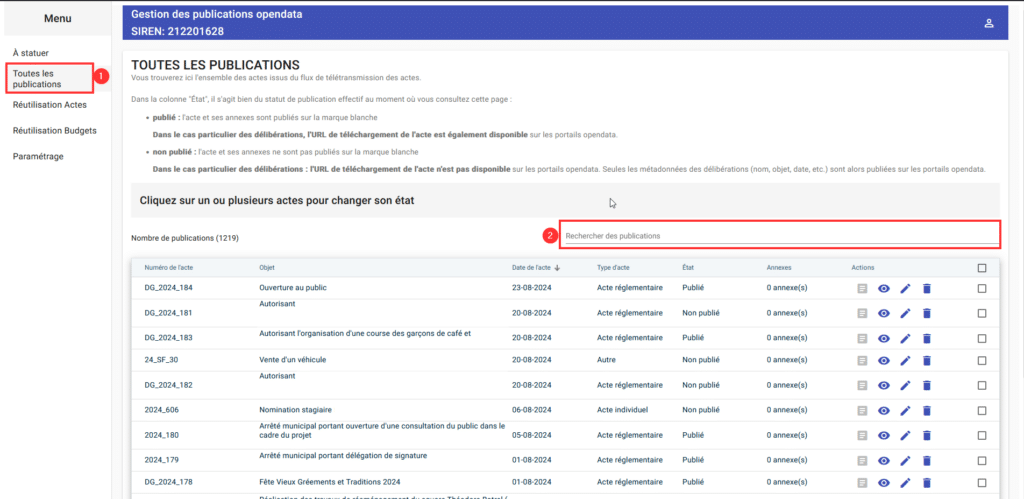The height and width of the screenshot is (499, 1024).
Task: Edit act DG_2024_181 with pencil icon
Action: point(905,313)
